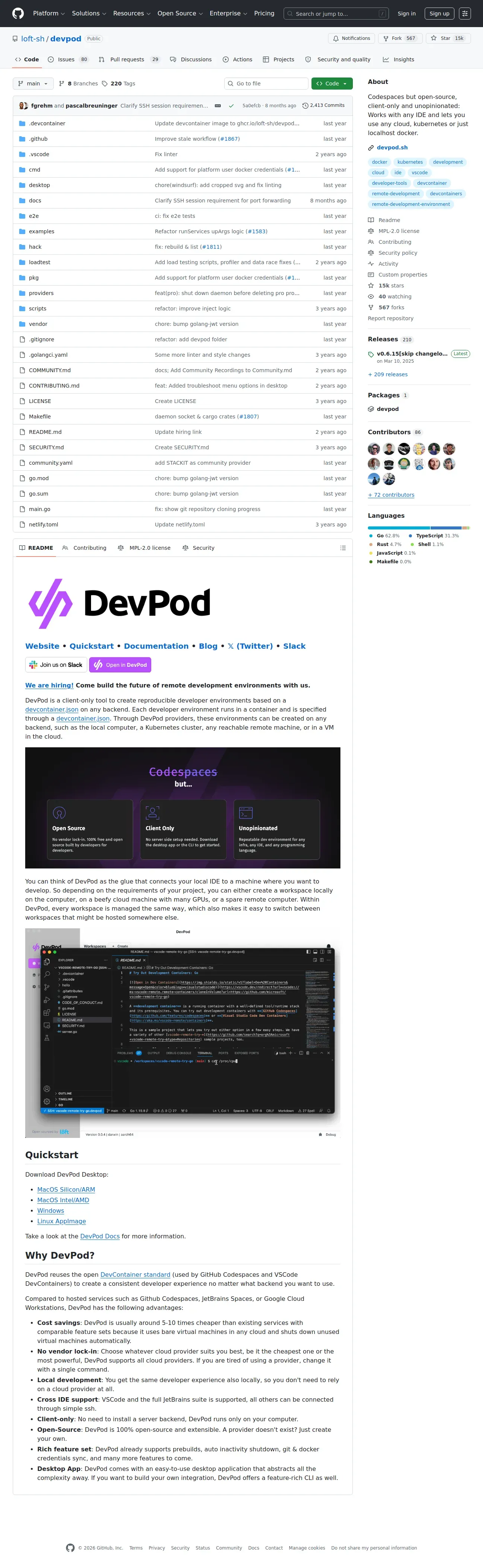Switch to the Issues tab
The image size is (483, 1568).
pyautogui.click(x=68, y=60)
